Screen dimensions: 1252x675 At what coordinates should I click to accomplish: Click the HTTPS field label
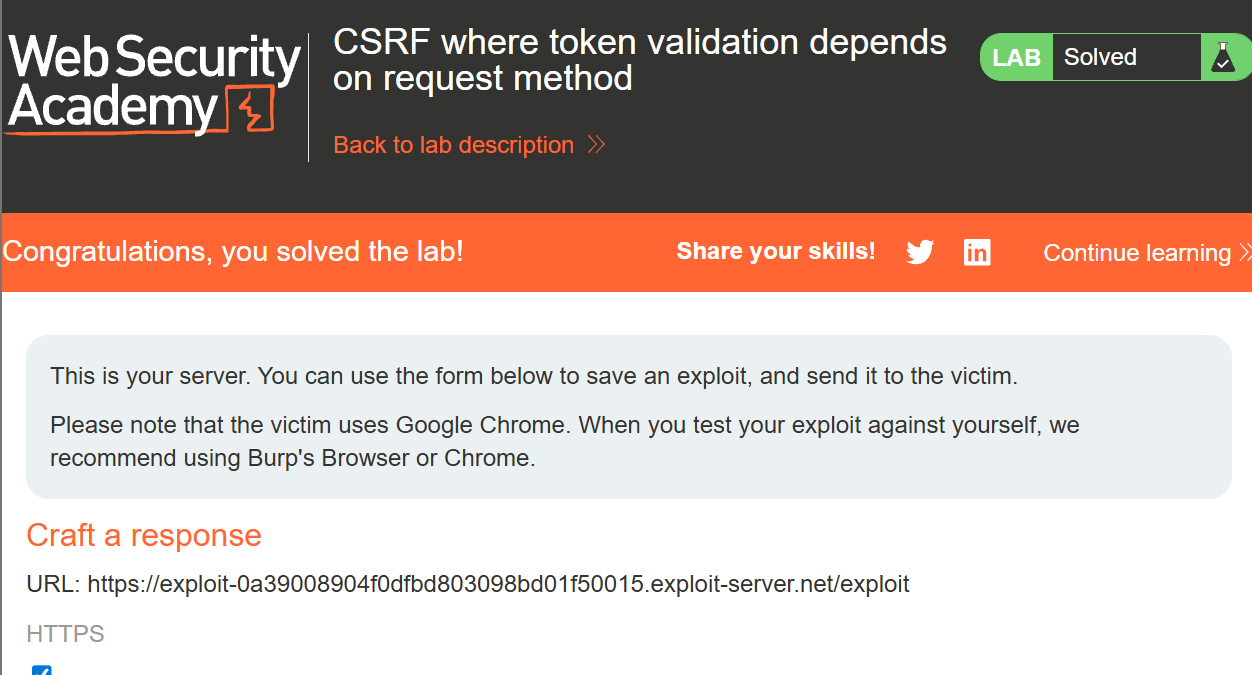[x=65, y=634]
